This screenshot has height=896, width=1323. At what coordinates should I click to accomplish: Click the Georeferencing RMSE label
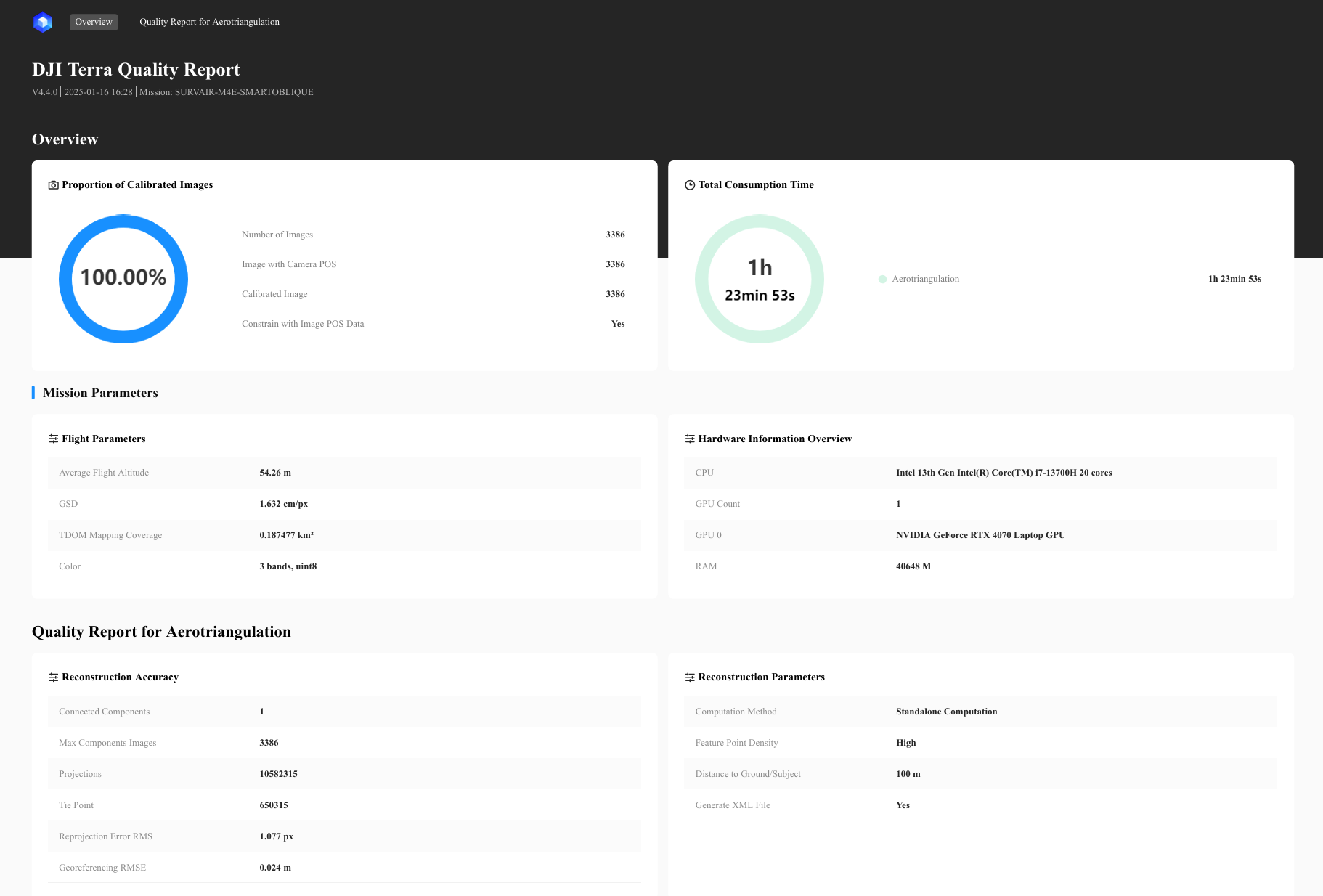102,868
